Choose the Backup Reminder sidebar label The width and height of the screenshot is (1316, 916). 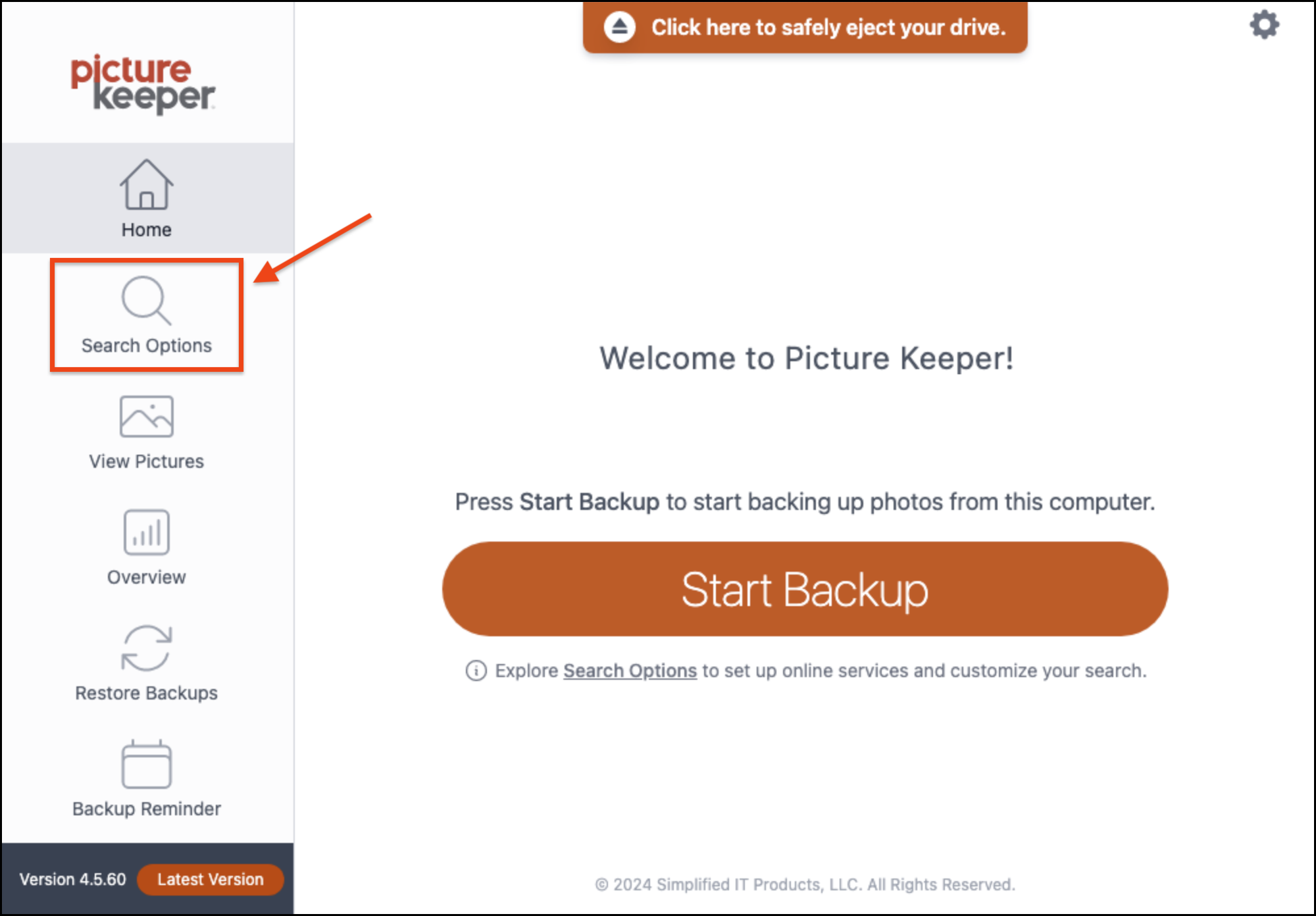(x=146, y=809)
